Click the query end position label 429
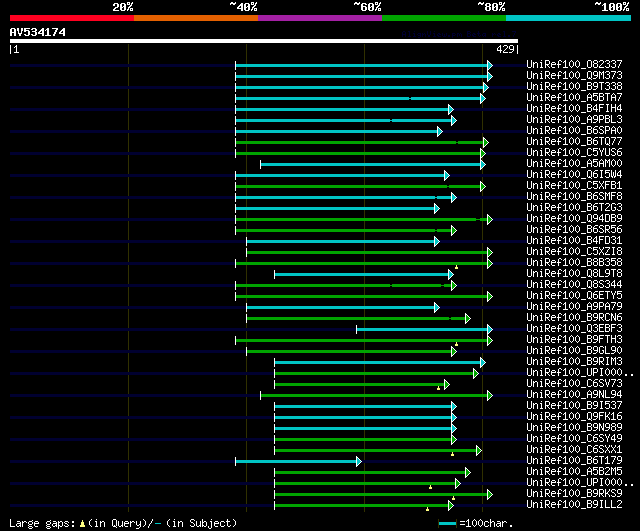Screen dimensions: 640x531 click(x=505, y=49)
